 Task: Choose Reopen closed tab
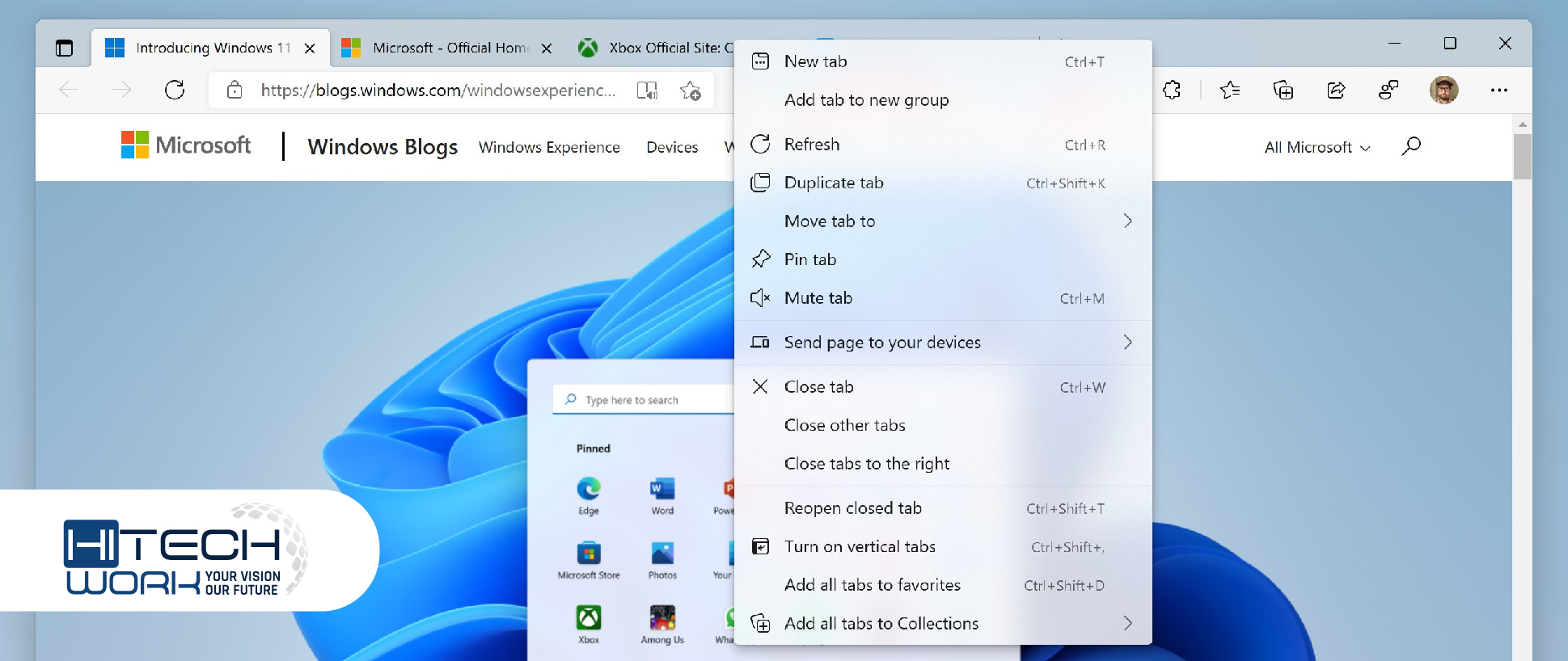point(943,508)
